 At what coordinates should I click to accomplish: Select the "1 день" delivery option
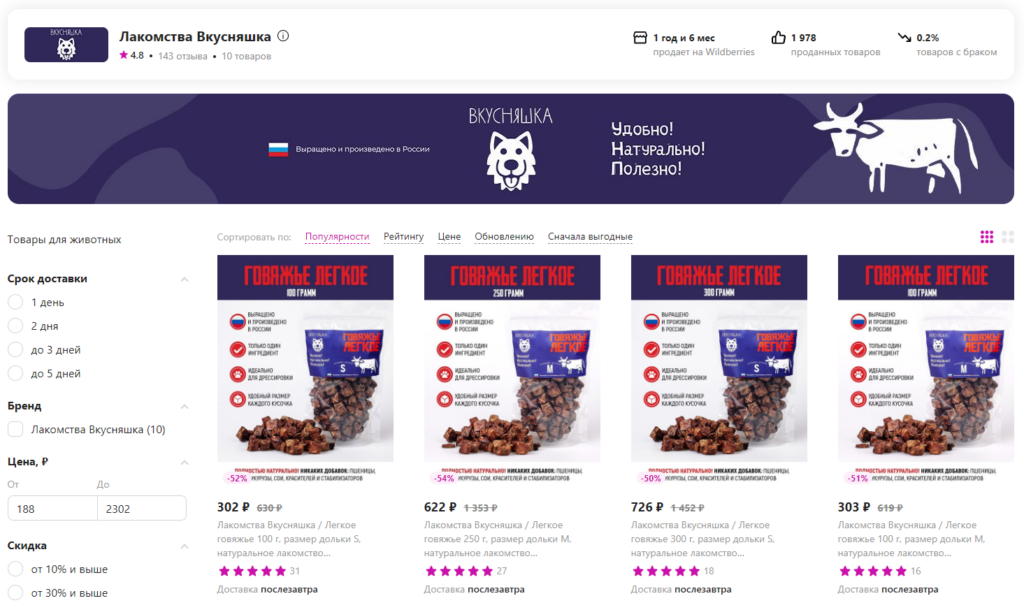[15, 302]
